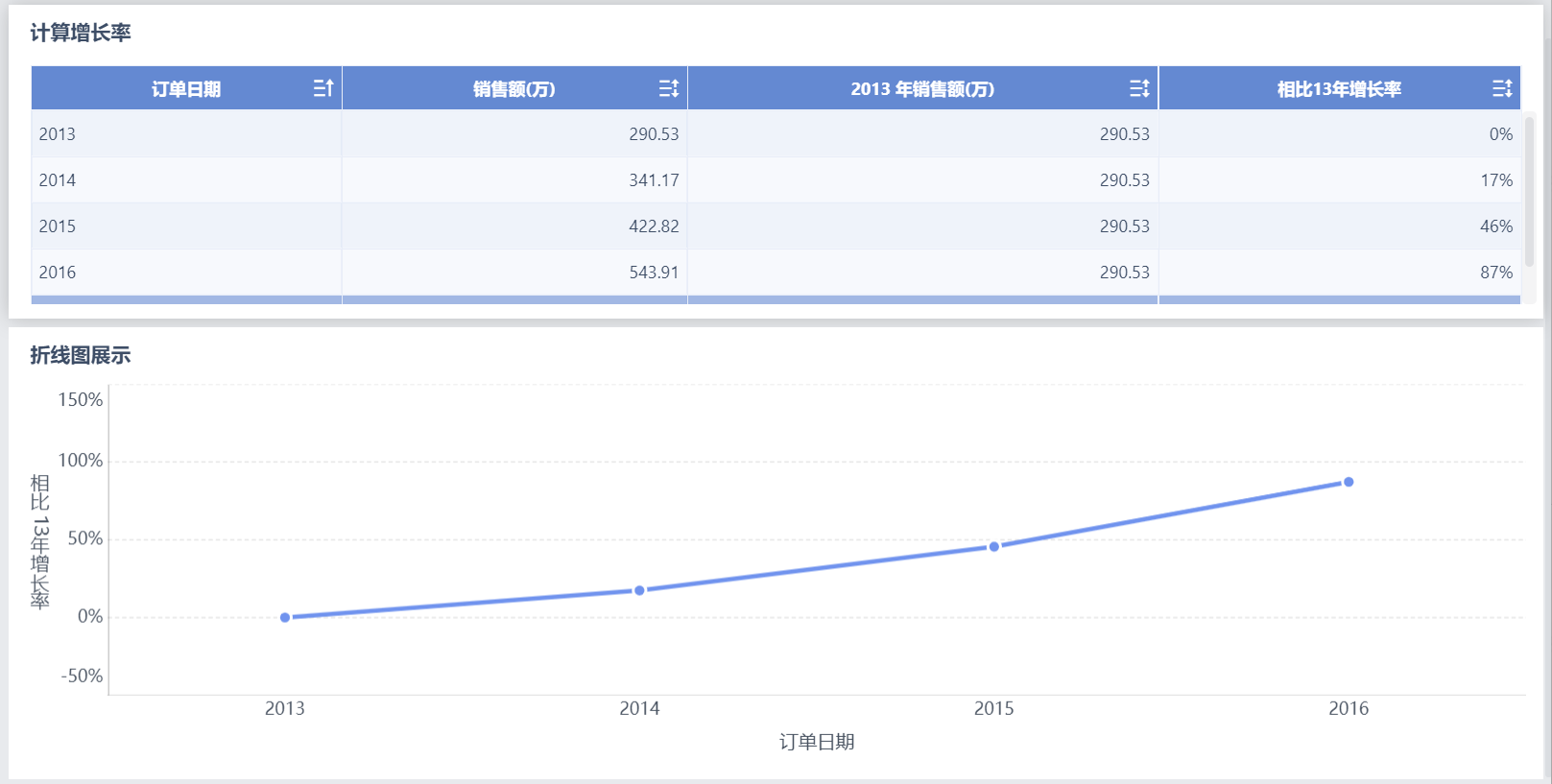The width and height of the screenshot is (1552, 784).
Task: Click the 折线图展示 chart title
Action: (81, 355)
